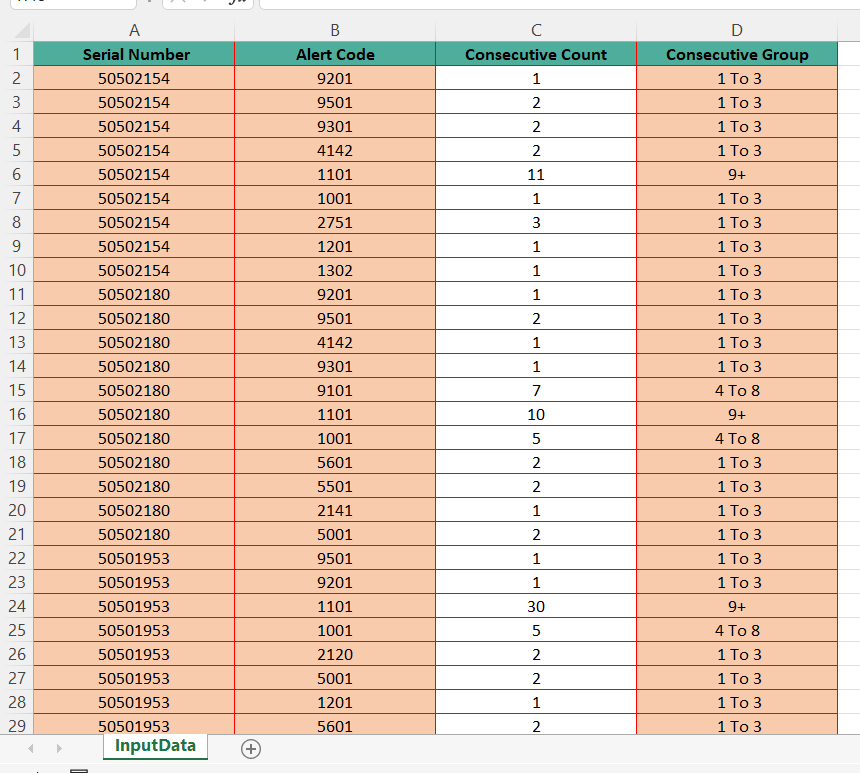Select column B header
This screenshot has height=773, width=860.
(335, 30)
